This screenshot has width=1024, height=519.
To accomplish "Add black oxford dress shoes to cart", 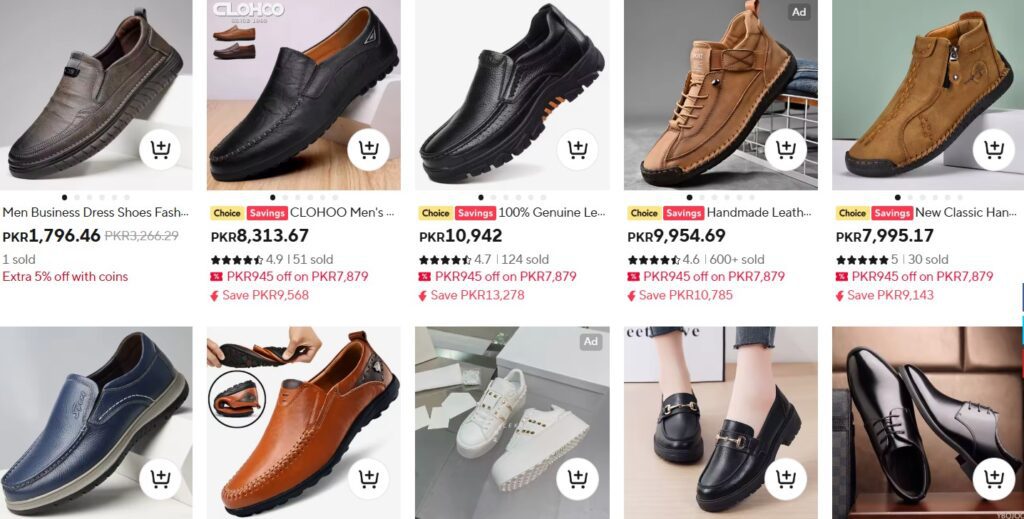I will tap(994, 479).
